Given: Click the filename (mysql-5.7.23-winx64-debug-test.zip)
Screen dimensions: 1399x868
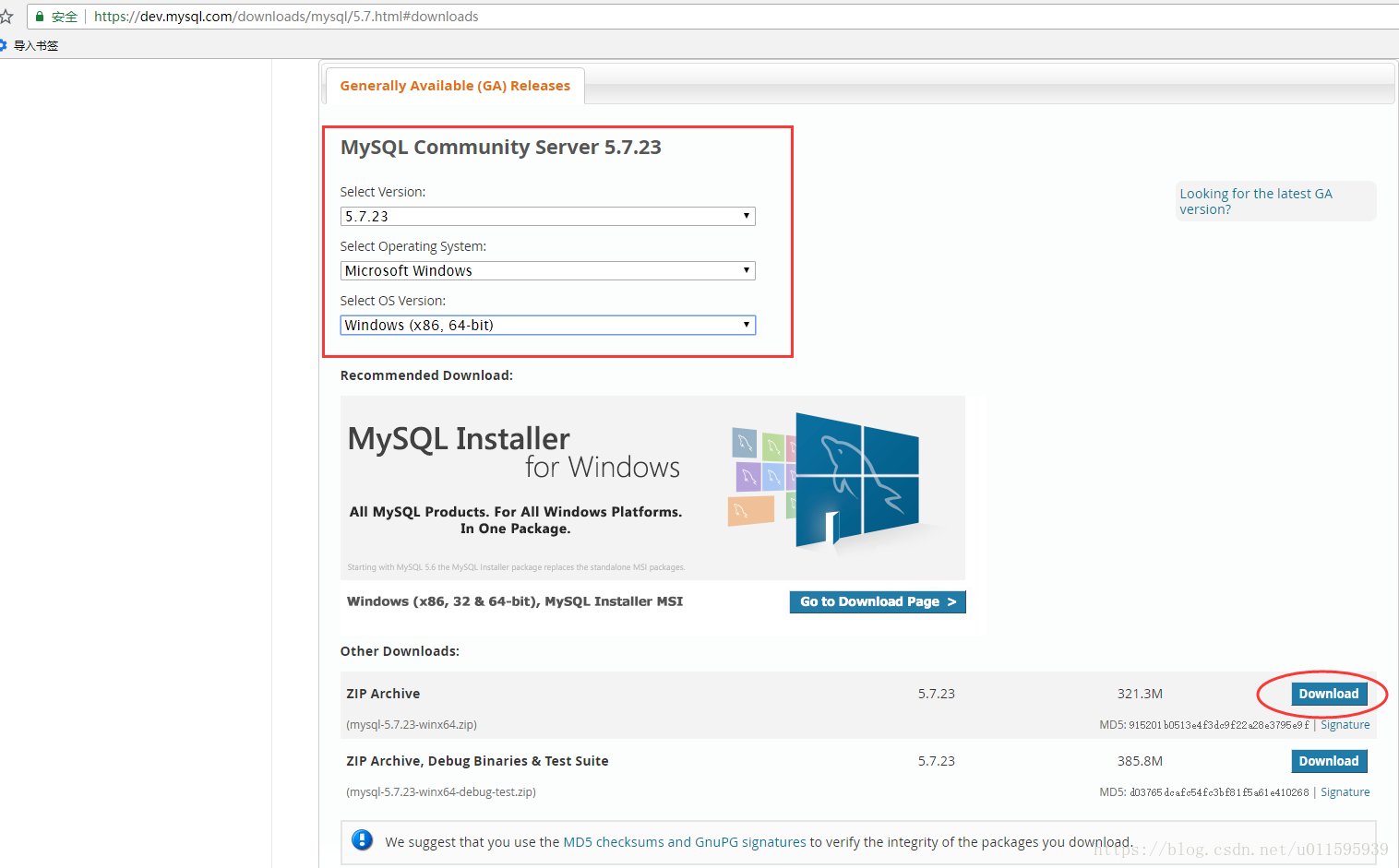Looking at the screenshot, I should point(441,792).
